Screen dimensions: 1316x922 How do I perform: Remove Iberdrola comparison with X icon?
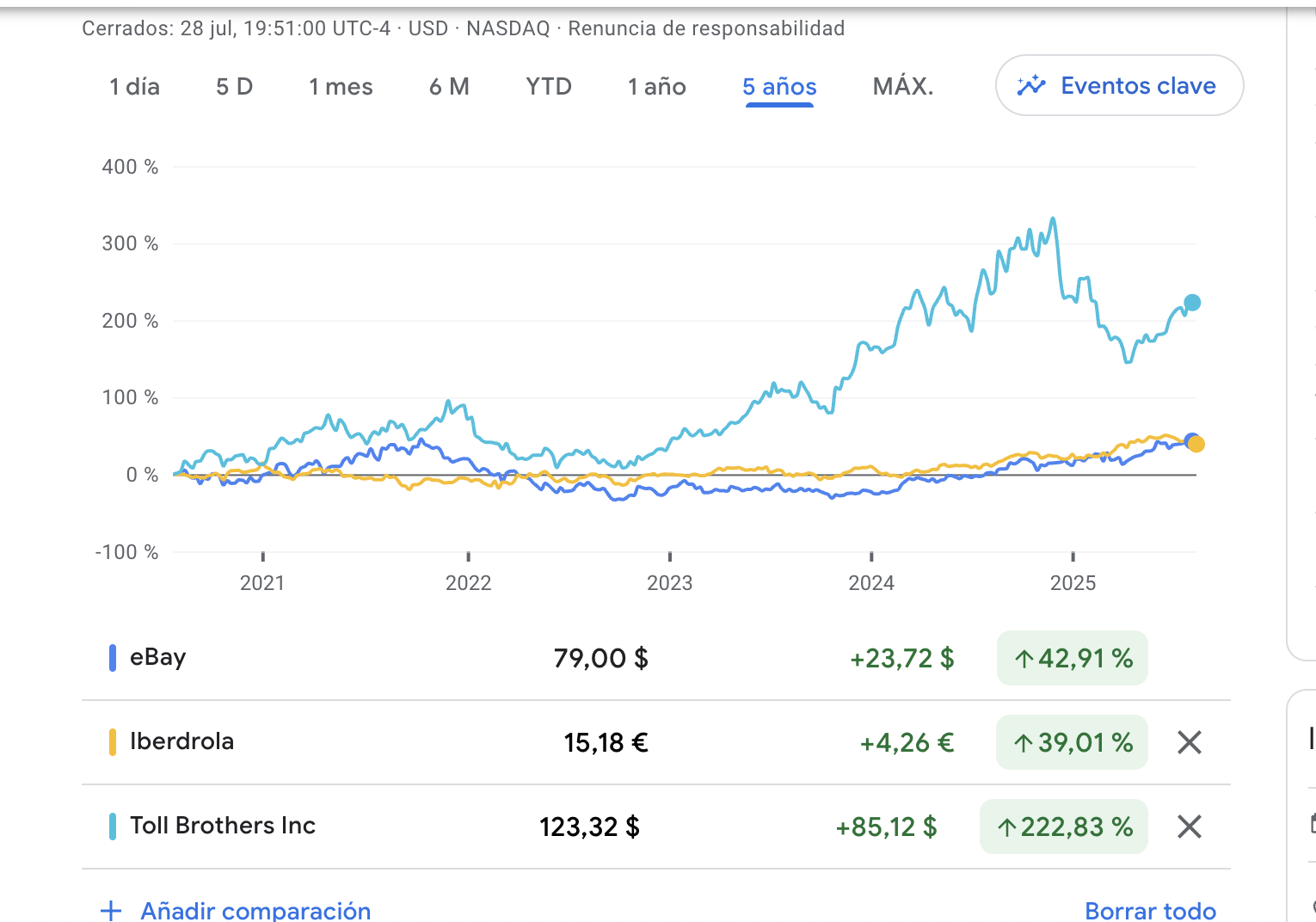pos(1189,742)
